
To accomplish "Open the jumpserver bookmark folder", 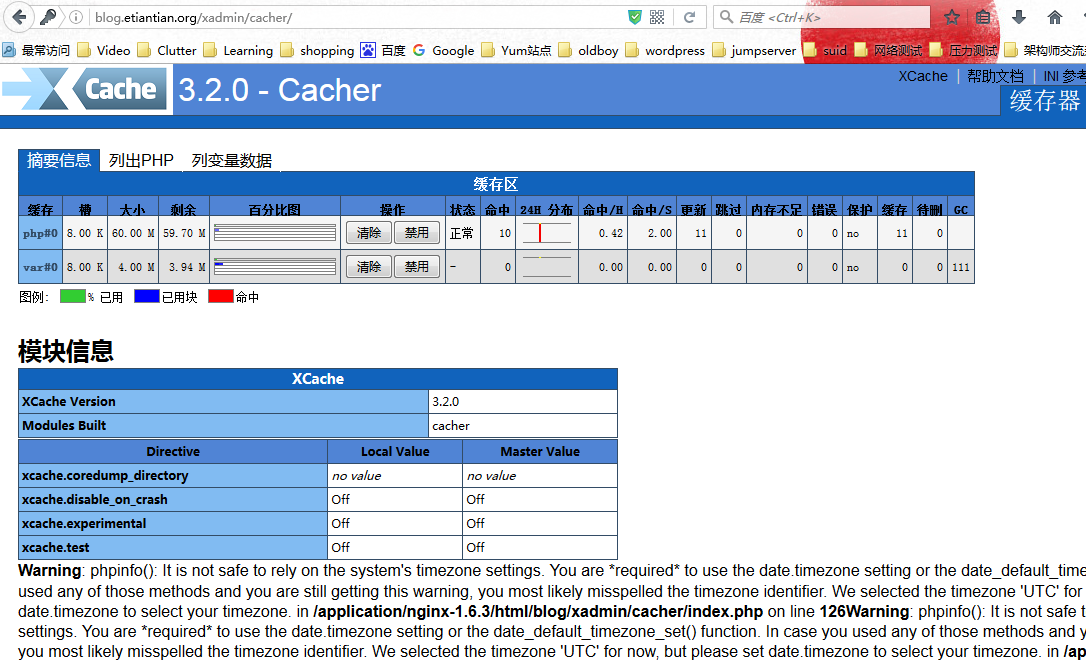I will 755,50.
